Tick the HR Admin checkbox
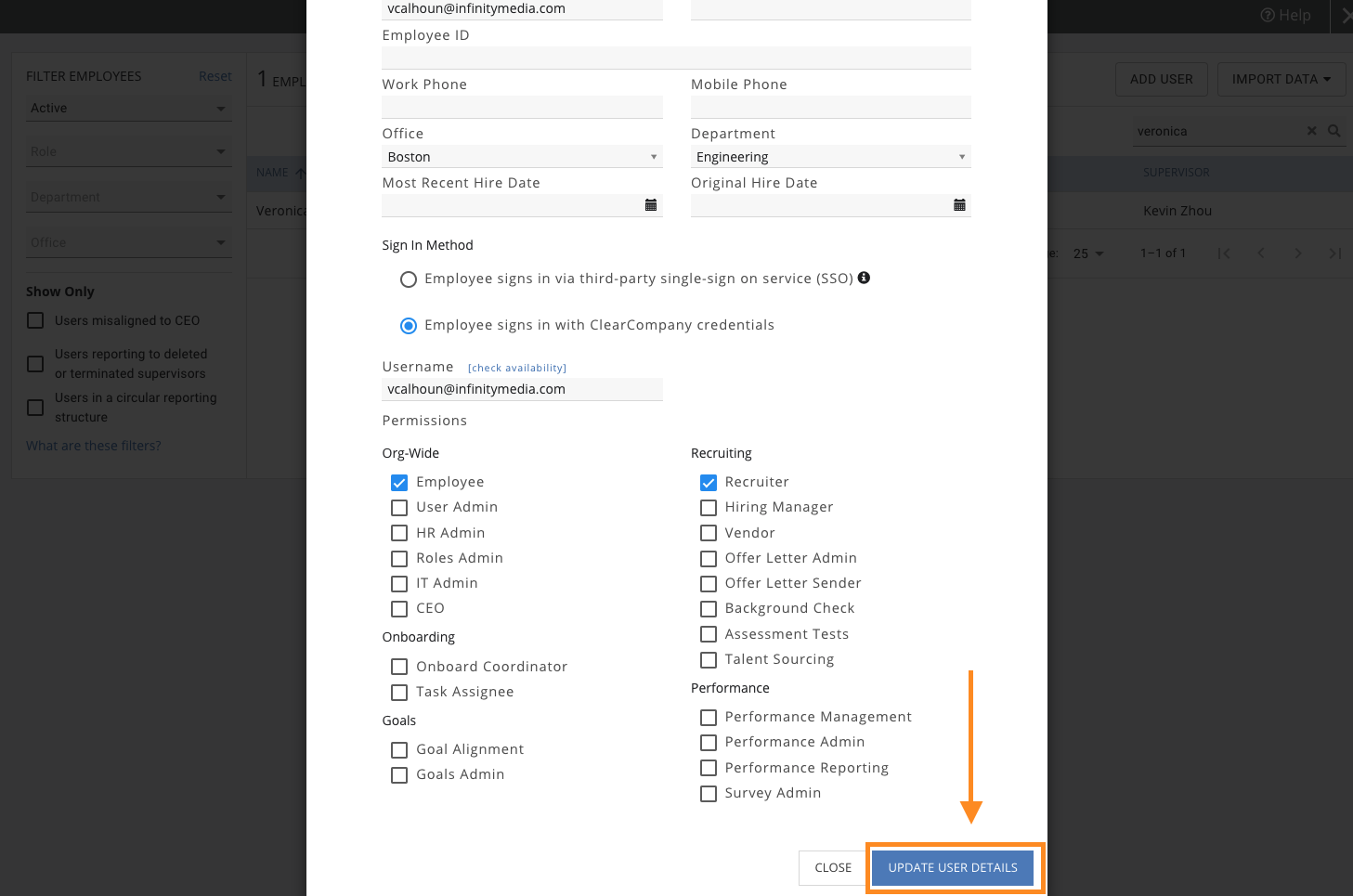This screenshot has height=896, width=1353. tap(399, 533)
